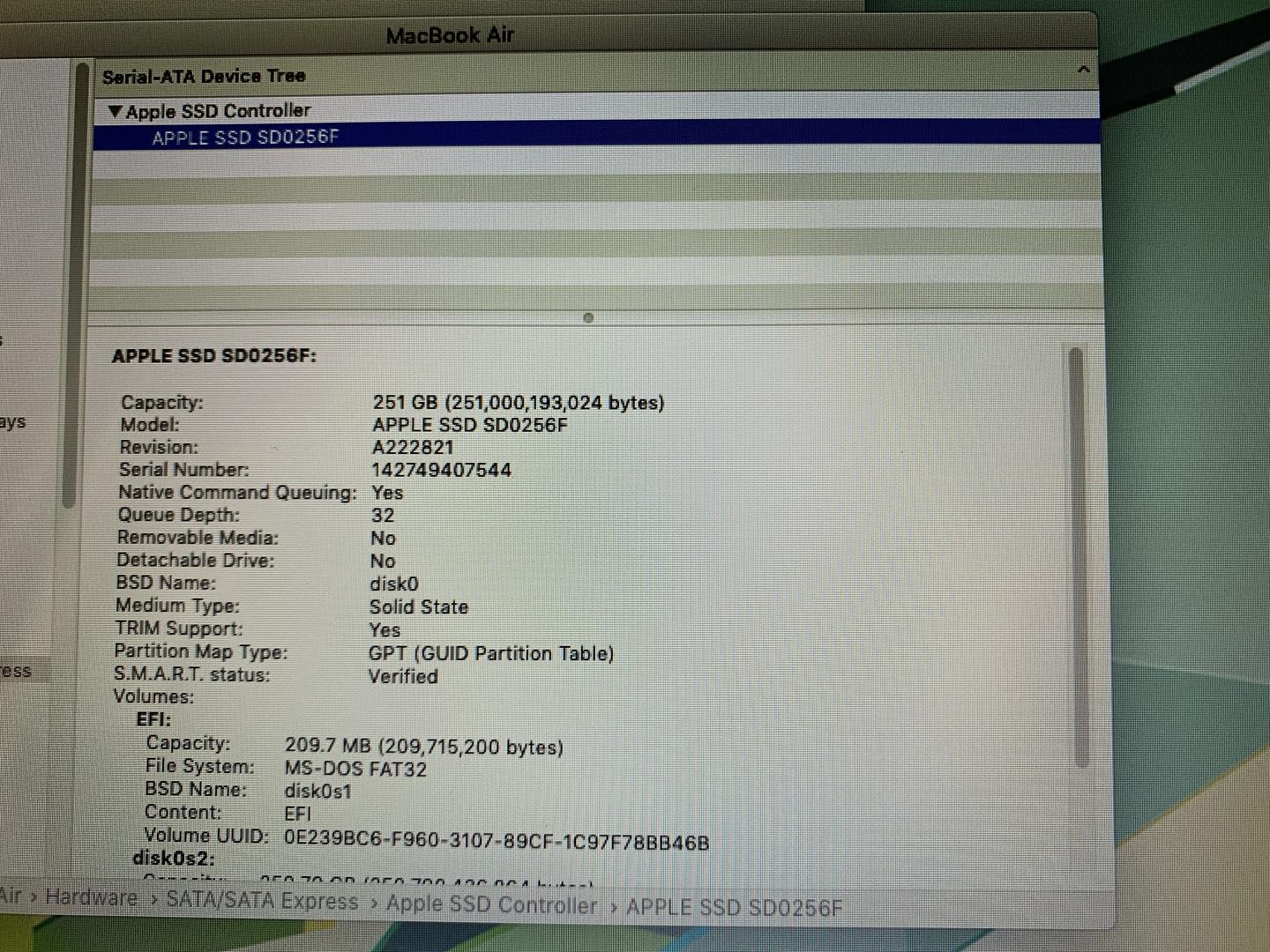Click the EFI: volume heading
This screenshot has height=952, width=1270.
[x=153, y=719]
